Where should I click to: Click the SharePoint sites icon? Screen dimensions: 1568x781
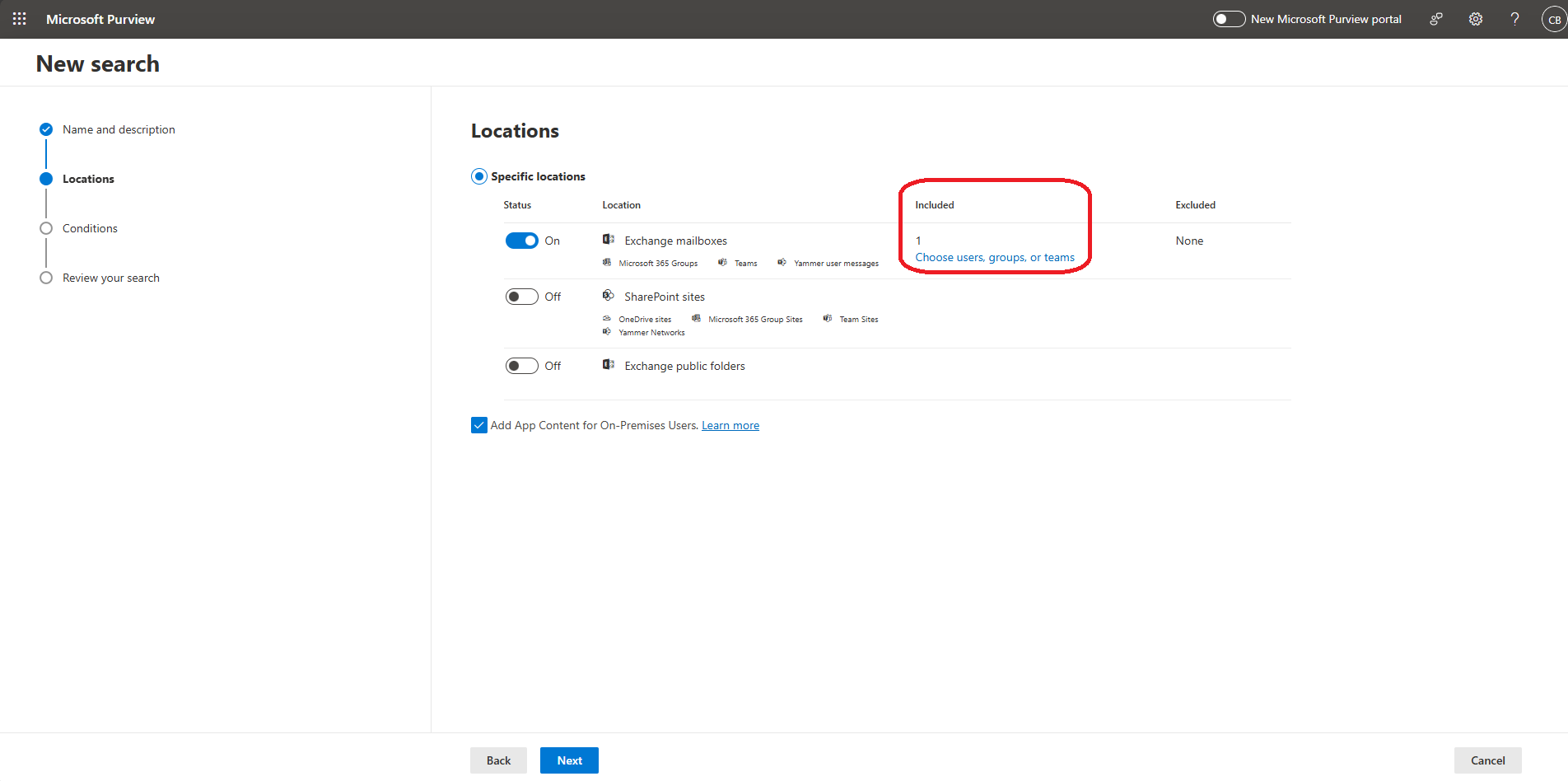pos(609,296)
